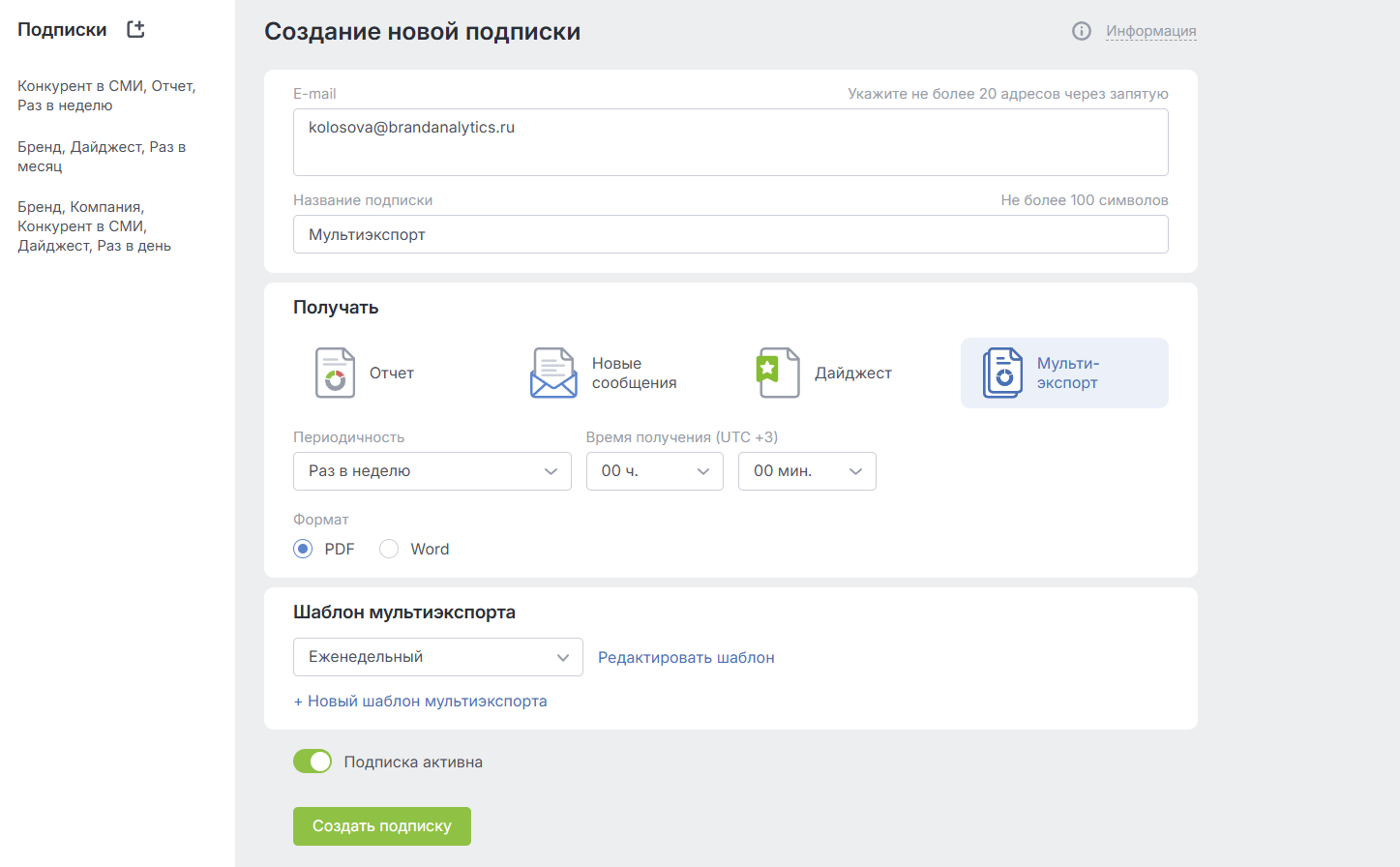Click the information circle icon
The width and height of the screenshot is (1400, 867).
tap(1082, 31)
